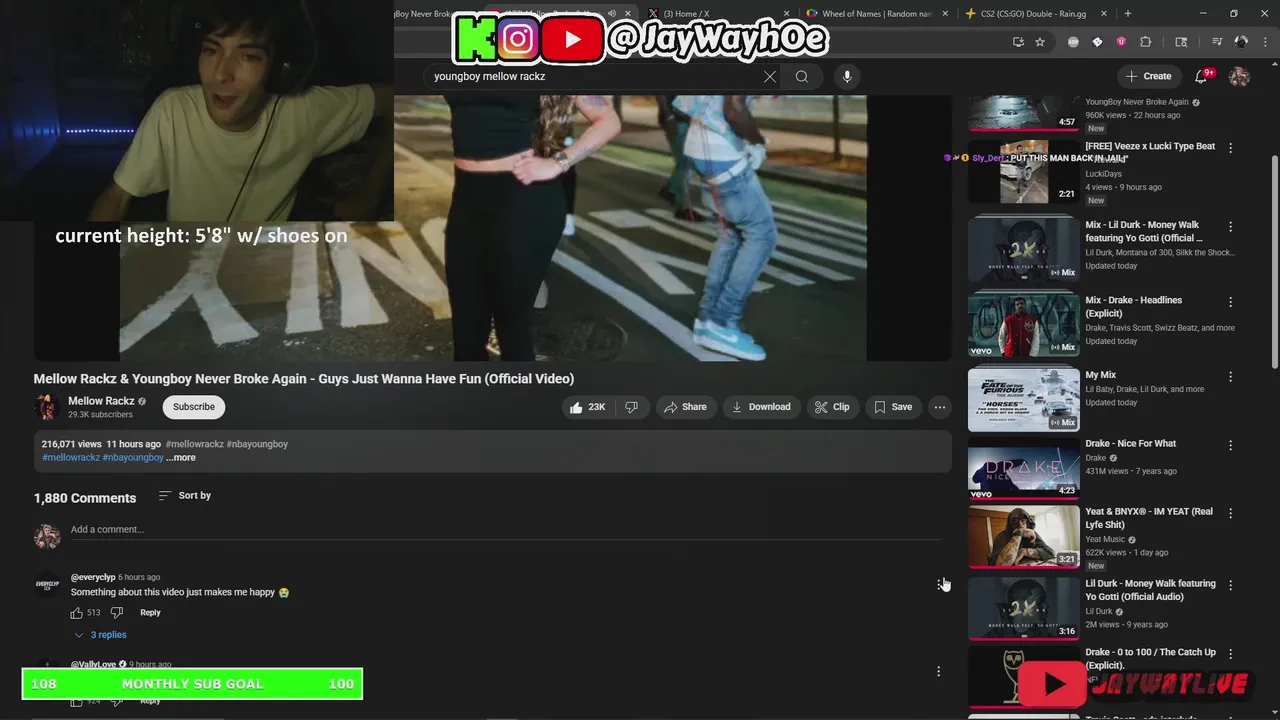Viewport: 1280px width, 720px height.
Task: Open menu for Drake Headlines mix
Action: (1231, 301)
